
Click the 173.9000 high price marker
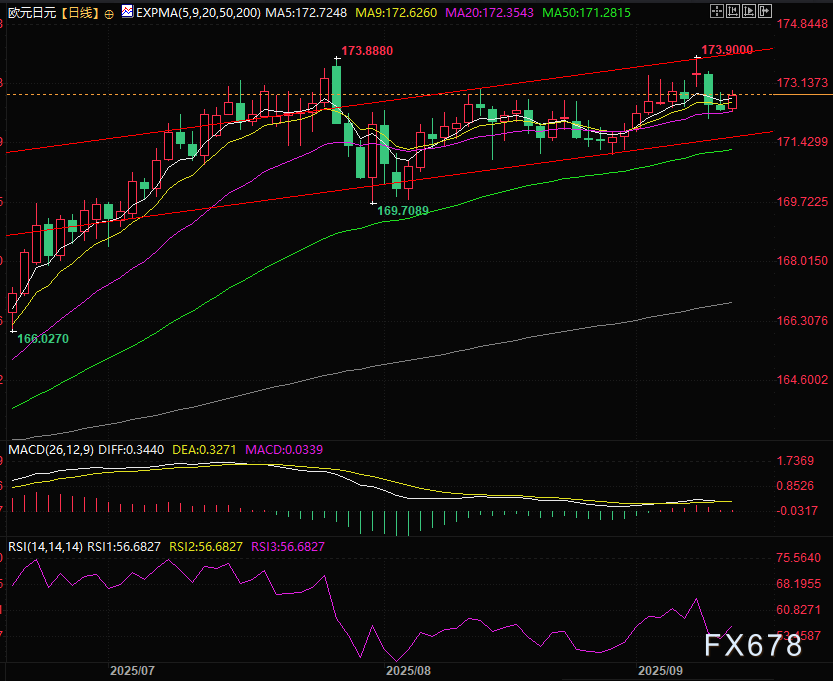[x=726, y=49]
